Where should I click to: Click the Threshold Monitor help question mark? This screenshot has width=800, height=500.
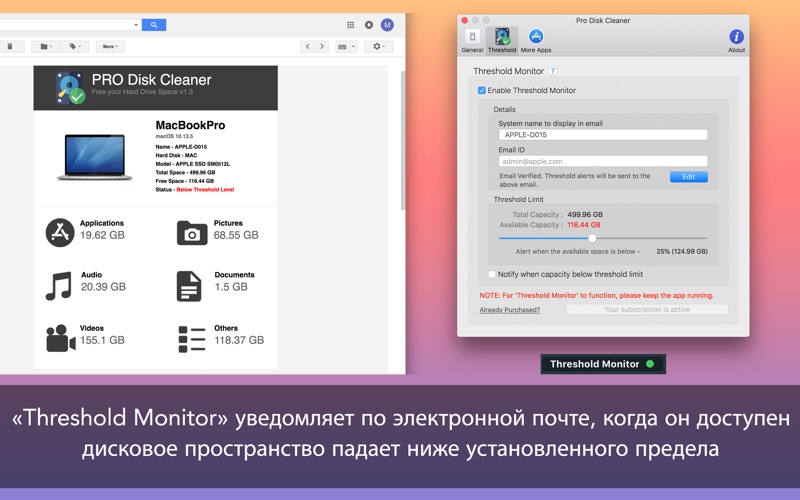553,71
